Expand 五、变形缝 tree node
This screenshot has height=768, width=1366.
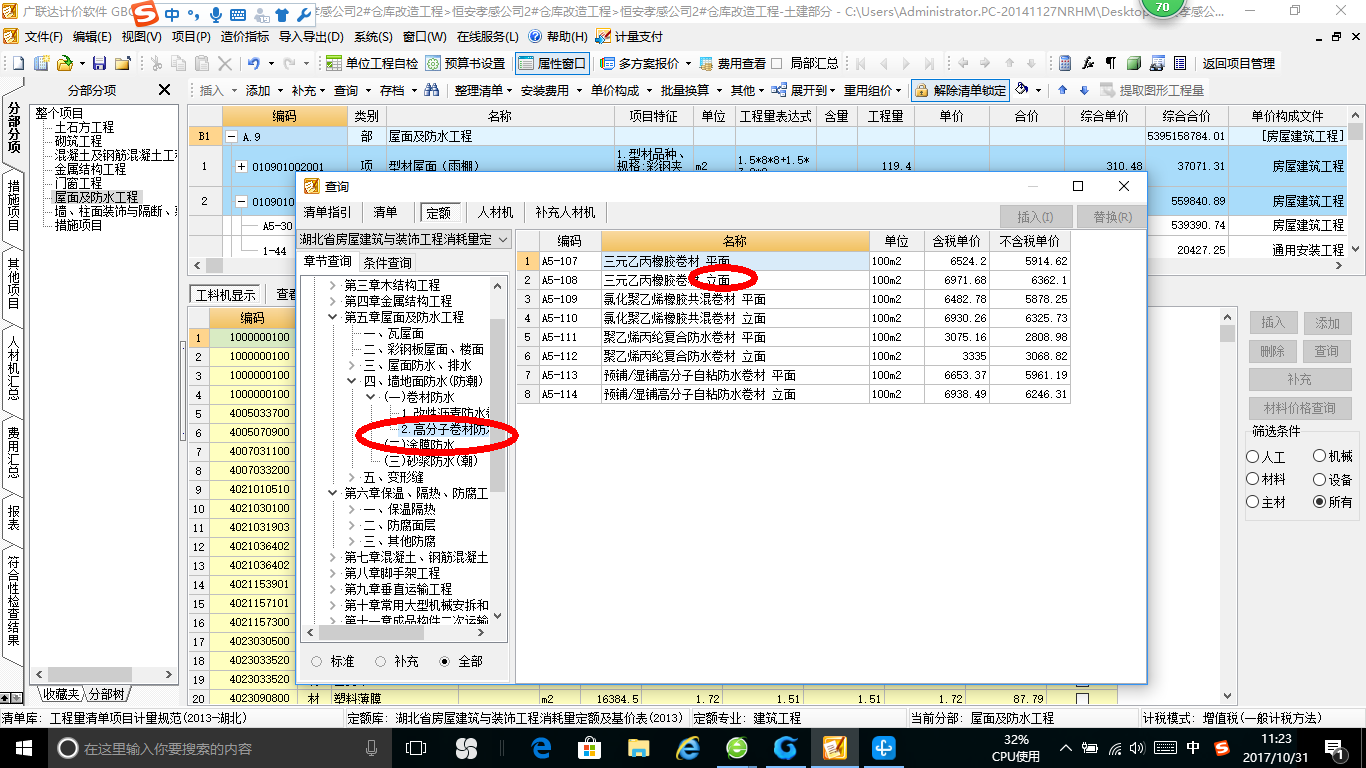tap(352, 477)
